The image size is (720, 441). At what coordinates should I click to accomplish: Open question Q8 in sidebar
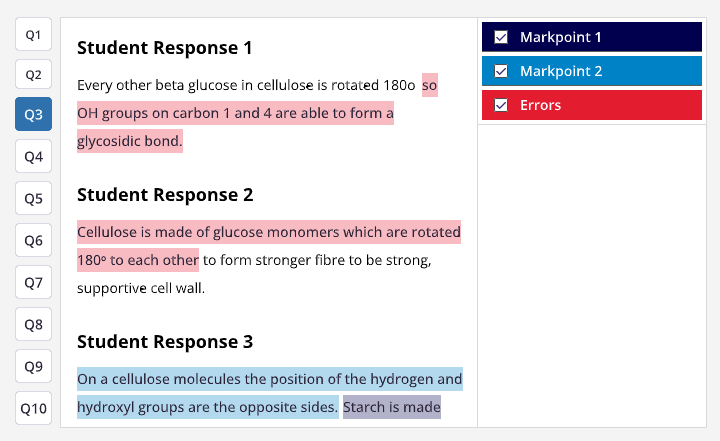(x=33, y=325)
